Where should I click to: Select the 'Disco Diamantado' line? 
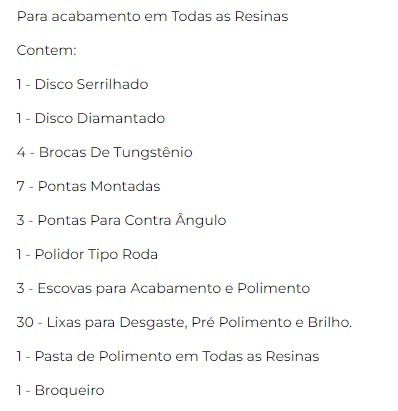pos(91,118)
